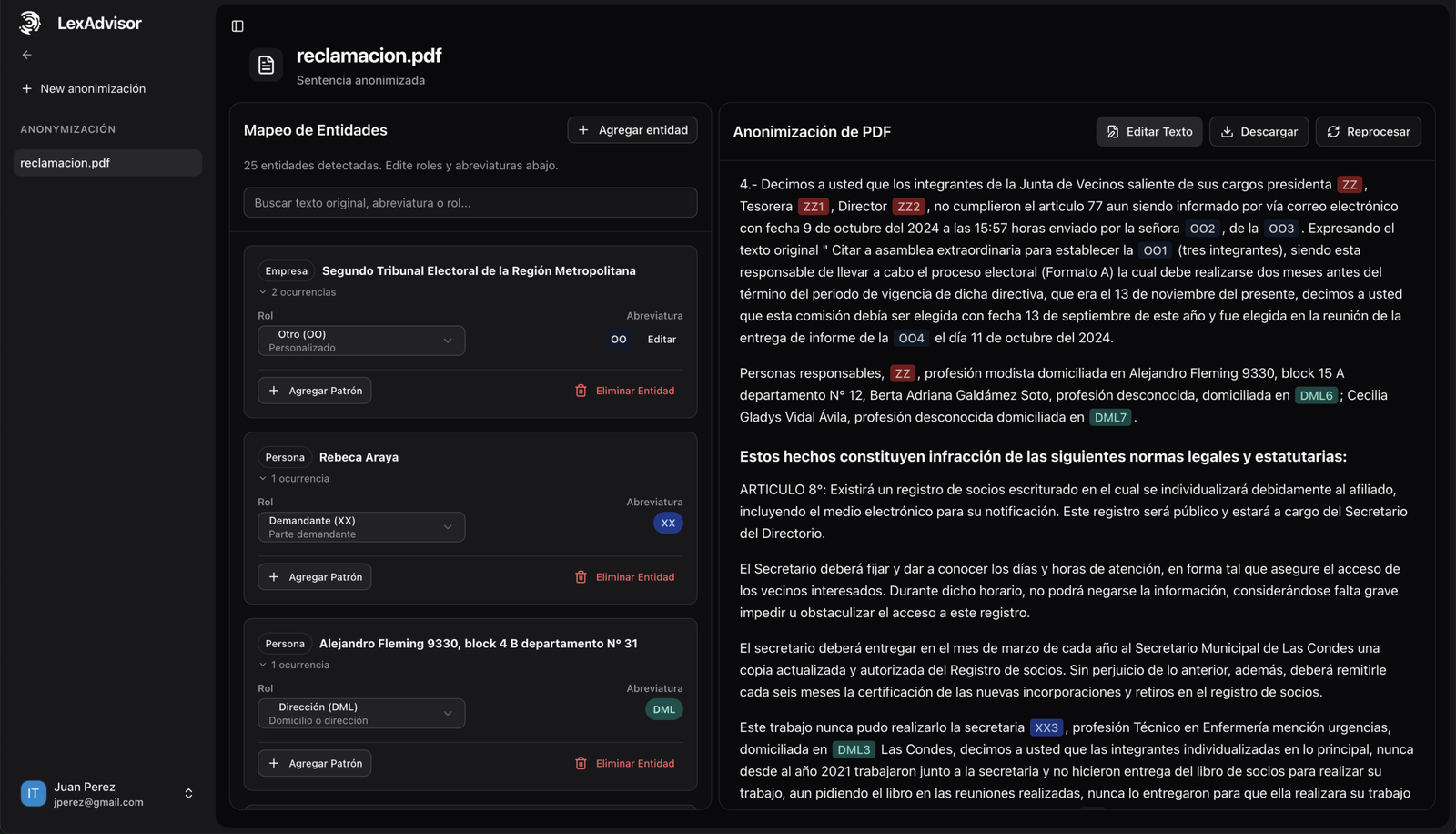This screenshot has height=834, width=1456.
Task: Open the Otro (OO) role dropdown
Action: coord(361,341)
